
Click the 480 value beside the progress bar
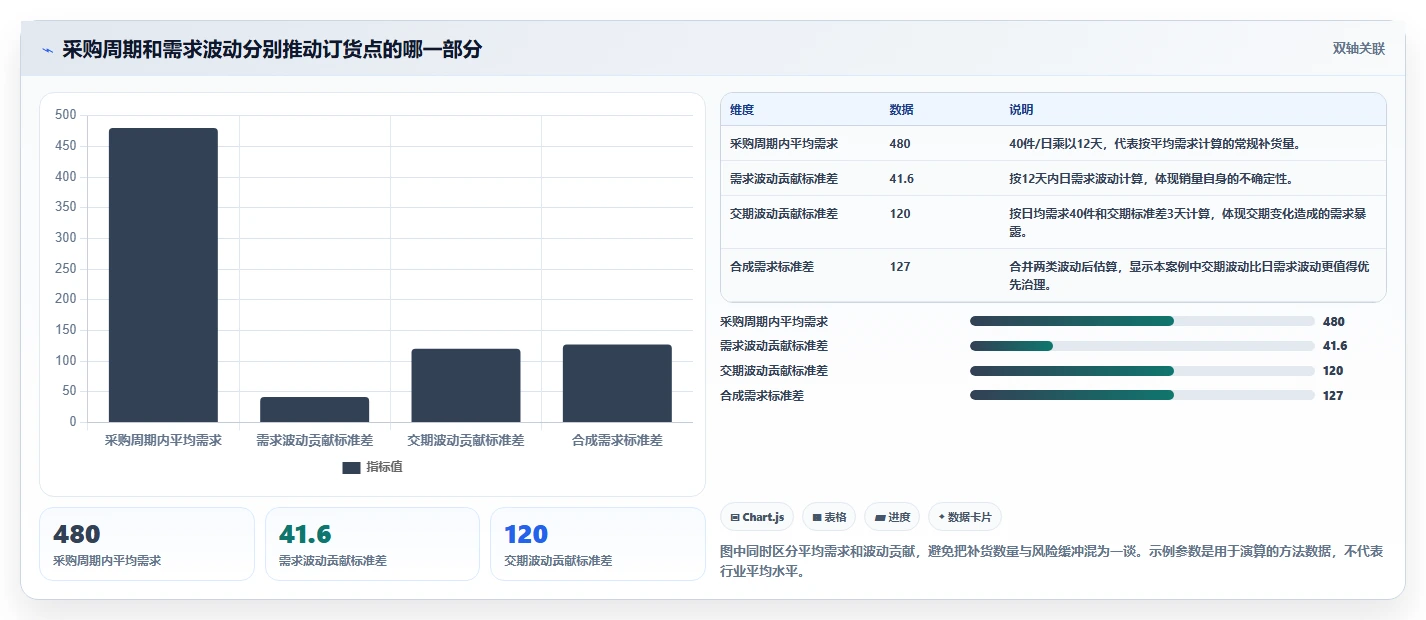coord(1334,322)
